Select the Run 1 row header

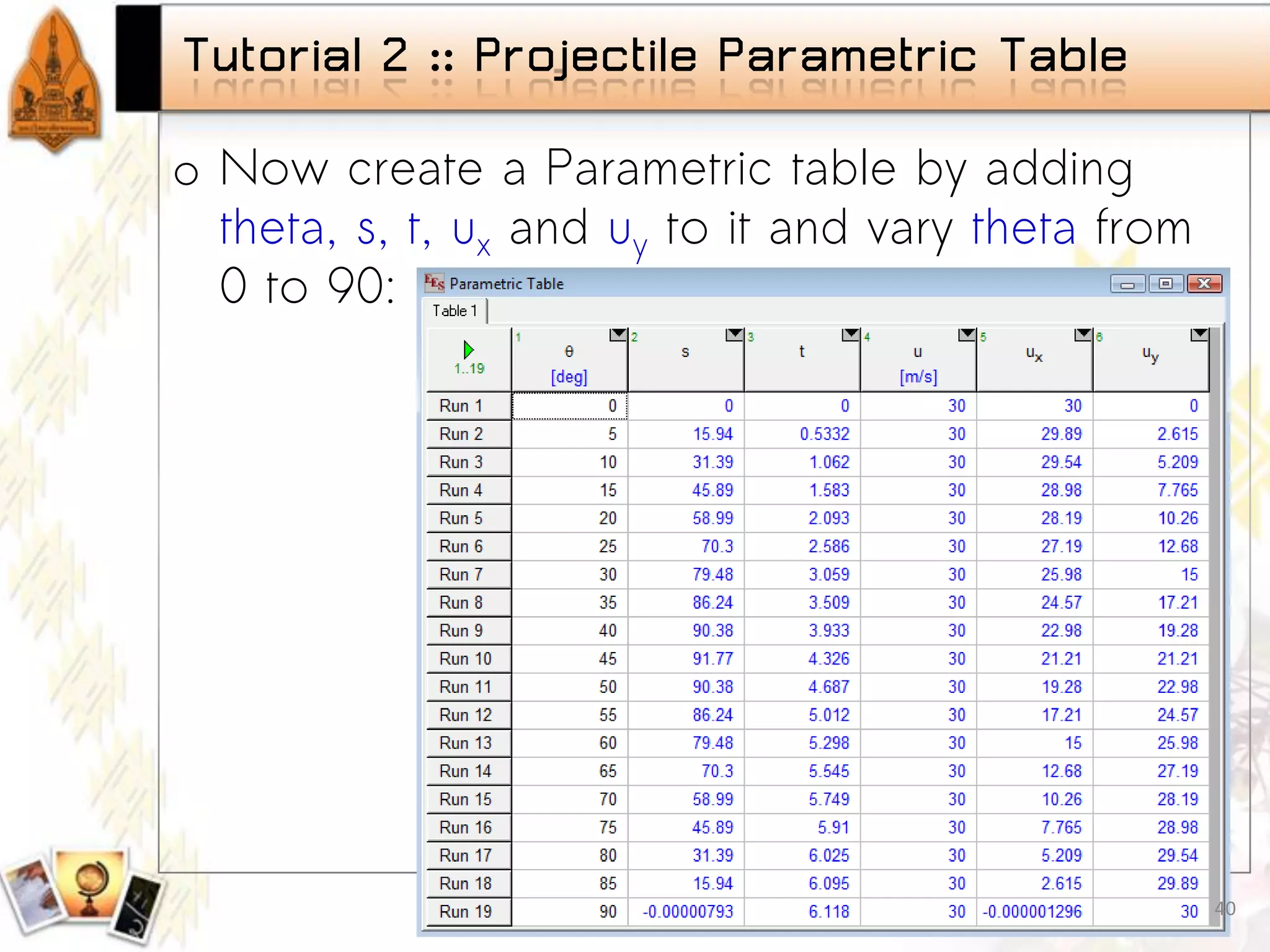pyautogui.click(x=469, y=406)
